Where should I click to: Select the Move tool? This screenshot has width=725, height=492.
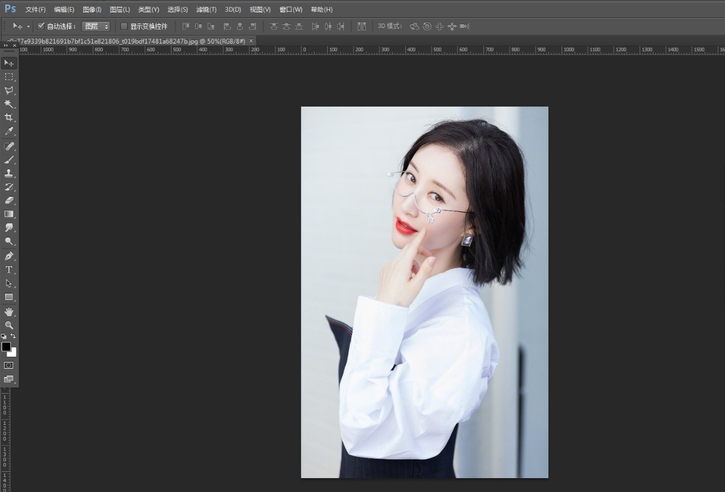[9, 63]
